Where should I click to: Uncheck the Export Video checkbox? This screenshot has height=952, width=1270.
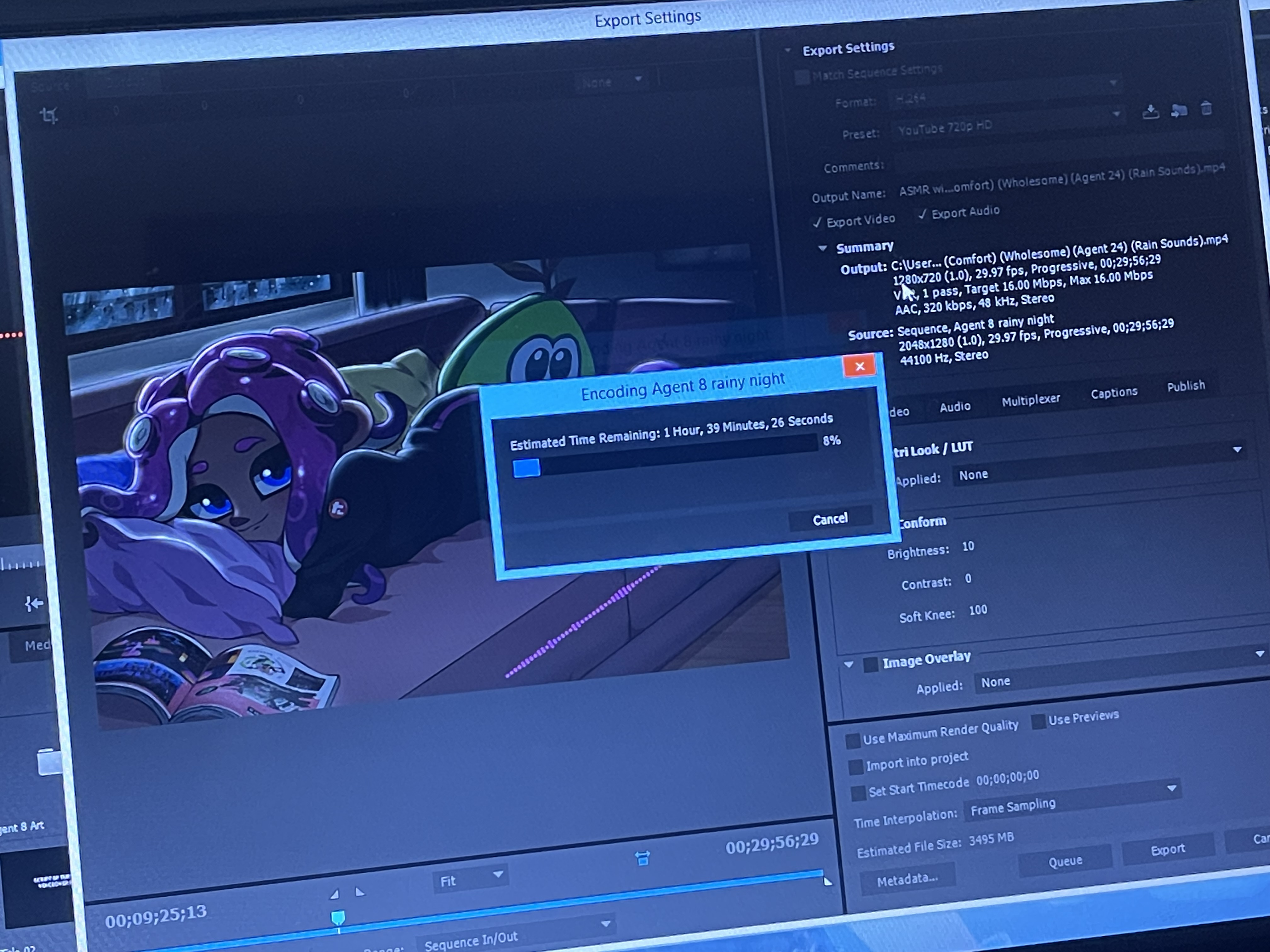point(817,223)
